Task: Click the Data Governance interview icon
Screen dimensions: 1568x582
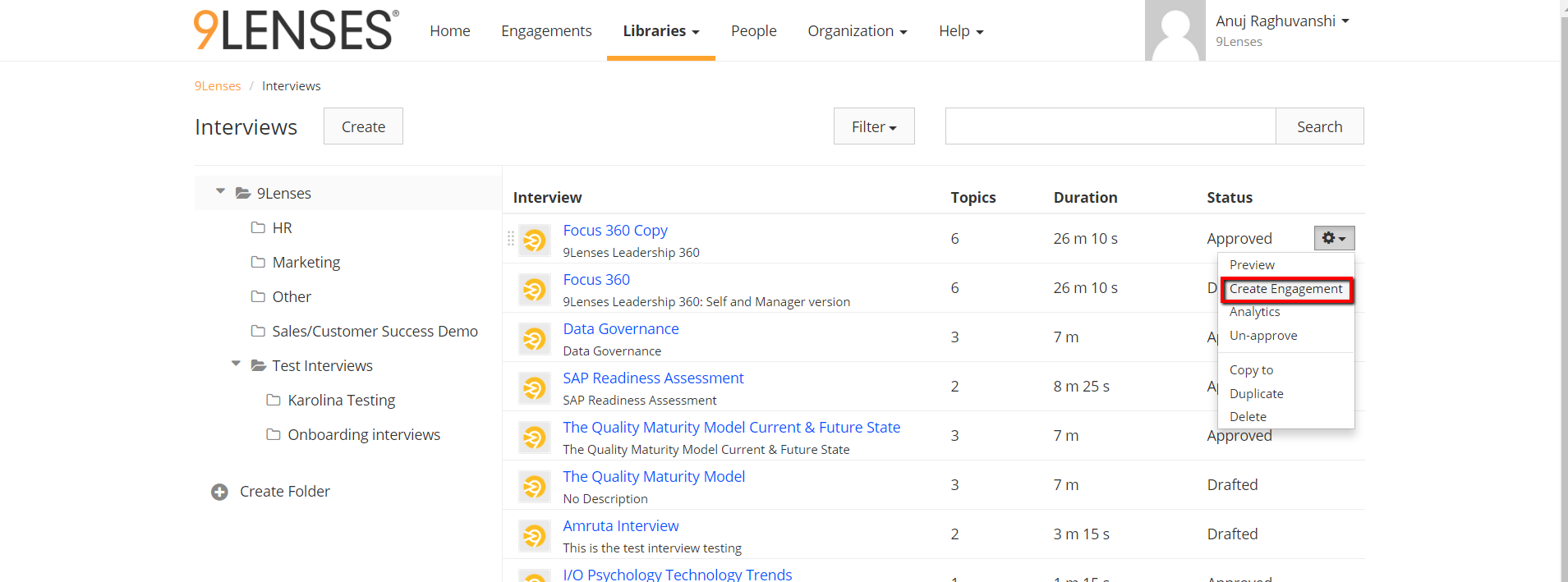Action: point(535,339)
